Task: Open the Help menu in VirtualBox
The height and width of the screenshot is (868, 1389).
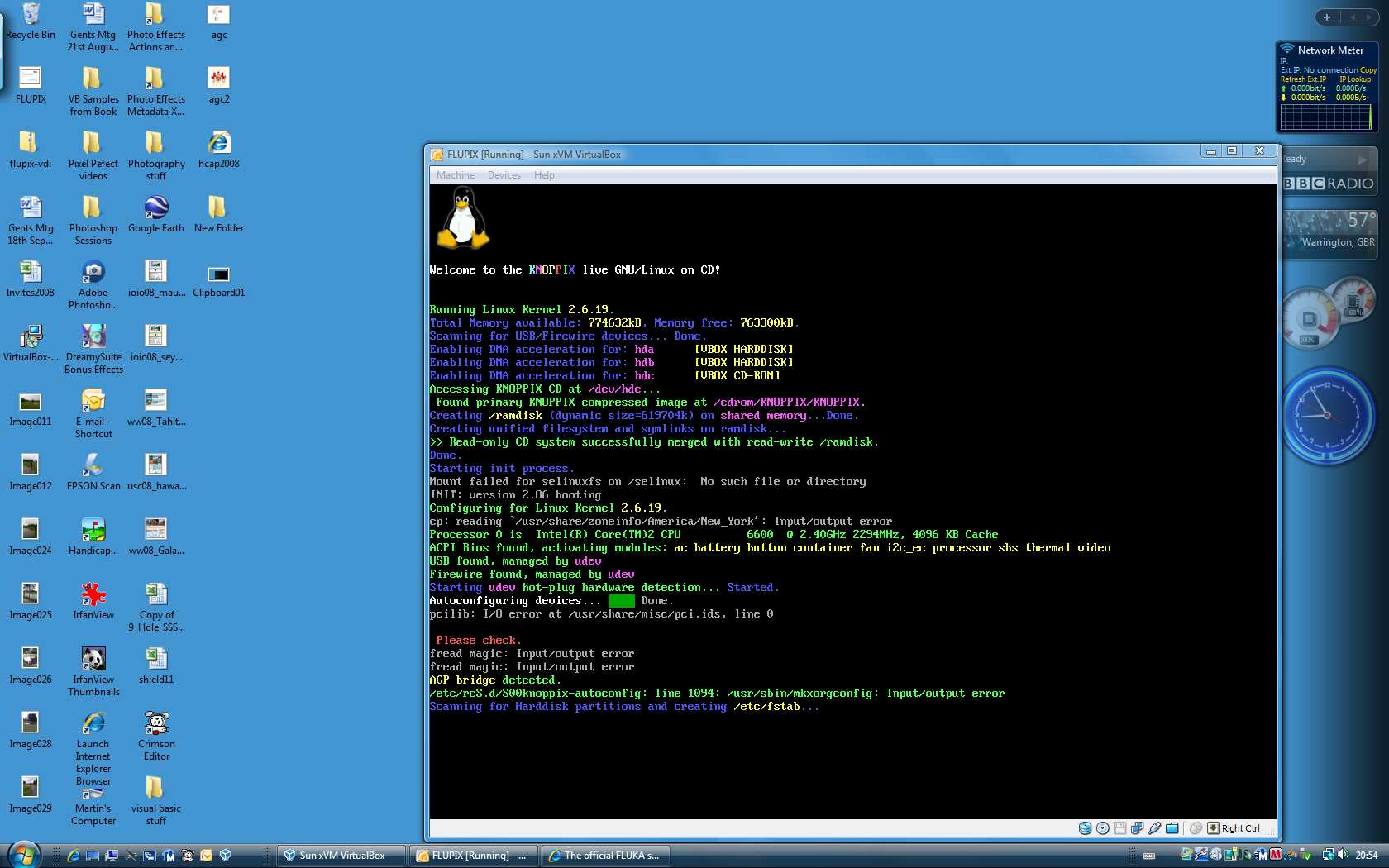Action: pos(544,175)
